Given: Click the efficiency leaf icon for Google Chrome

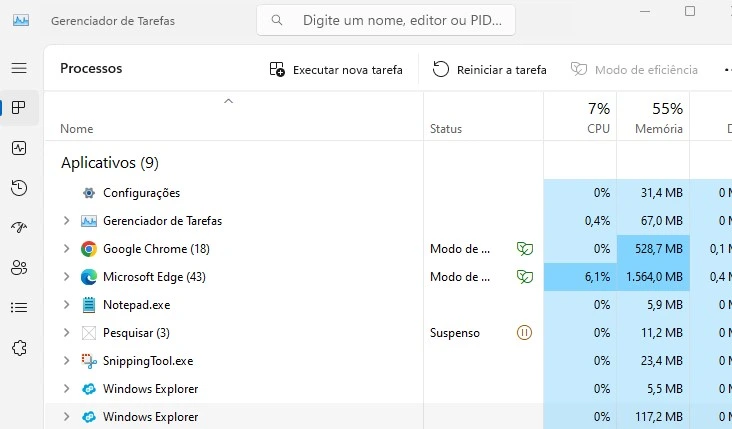Looking at the screenshot, I should point(525,249).
